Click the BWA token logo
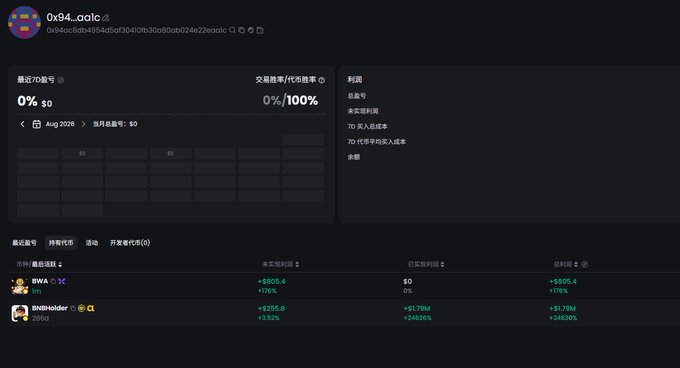Screen dimensions: 680x368 [x=20, y=286]
